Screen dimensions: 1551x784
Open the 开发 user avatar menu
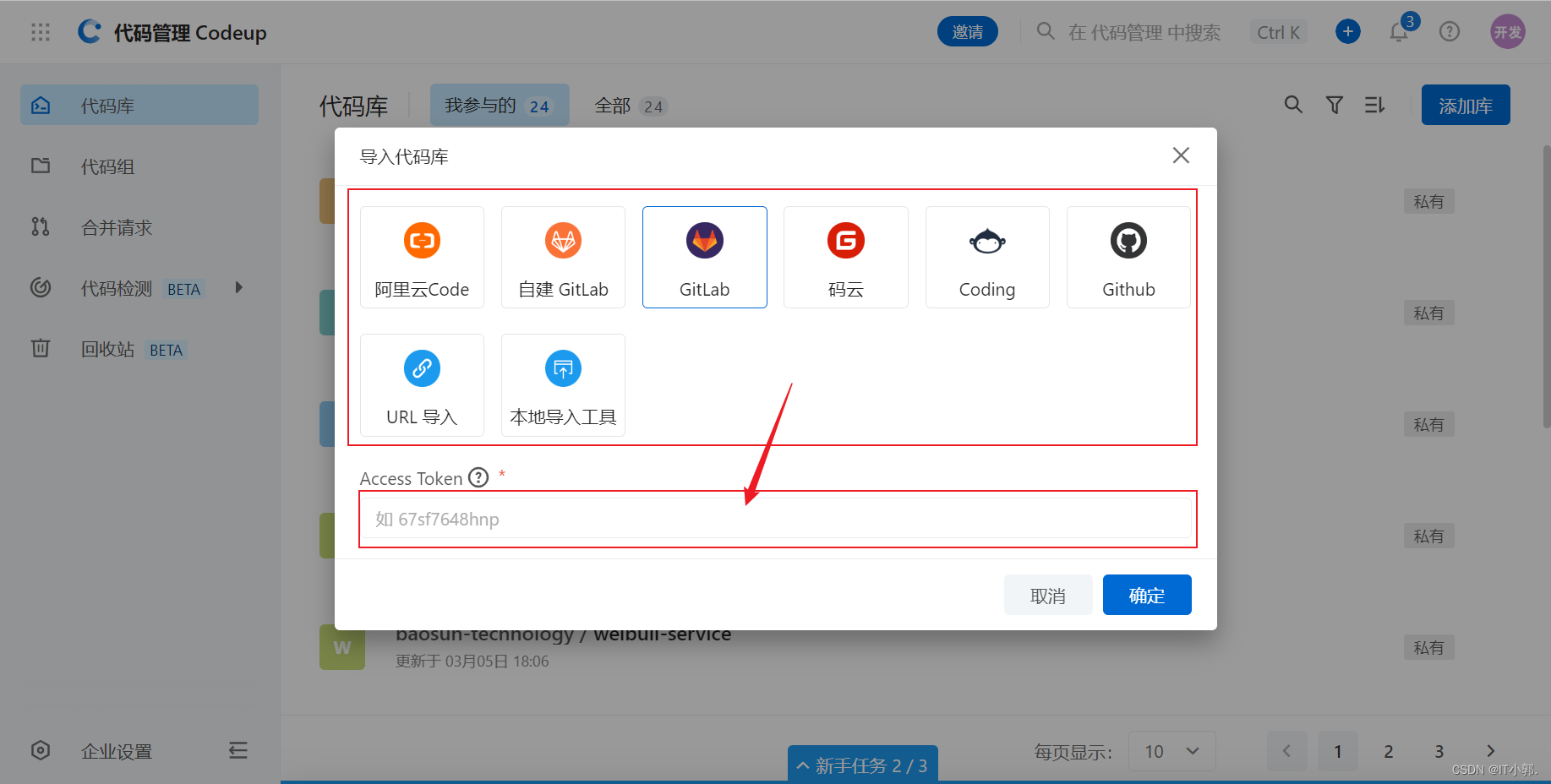(x=1507, y=32)
